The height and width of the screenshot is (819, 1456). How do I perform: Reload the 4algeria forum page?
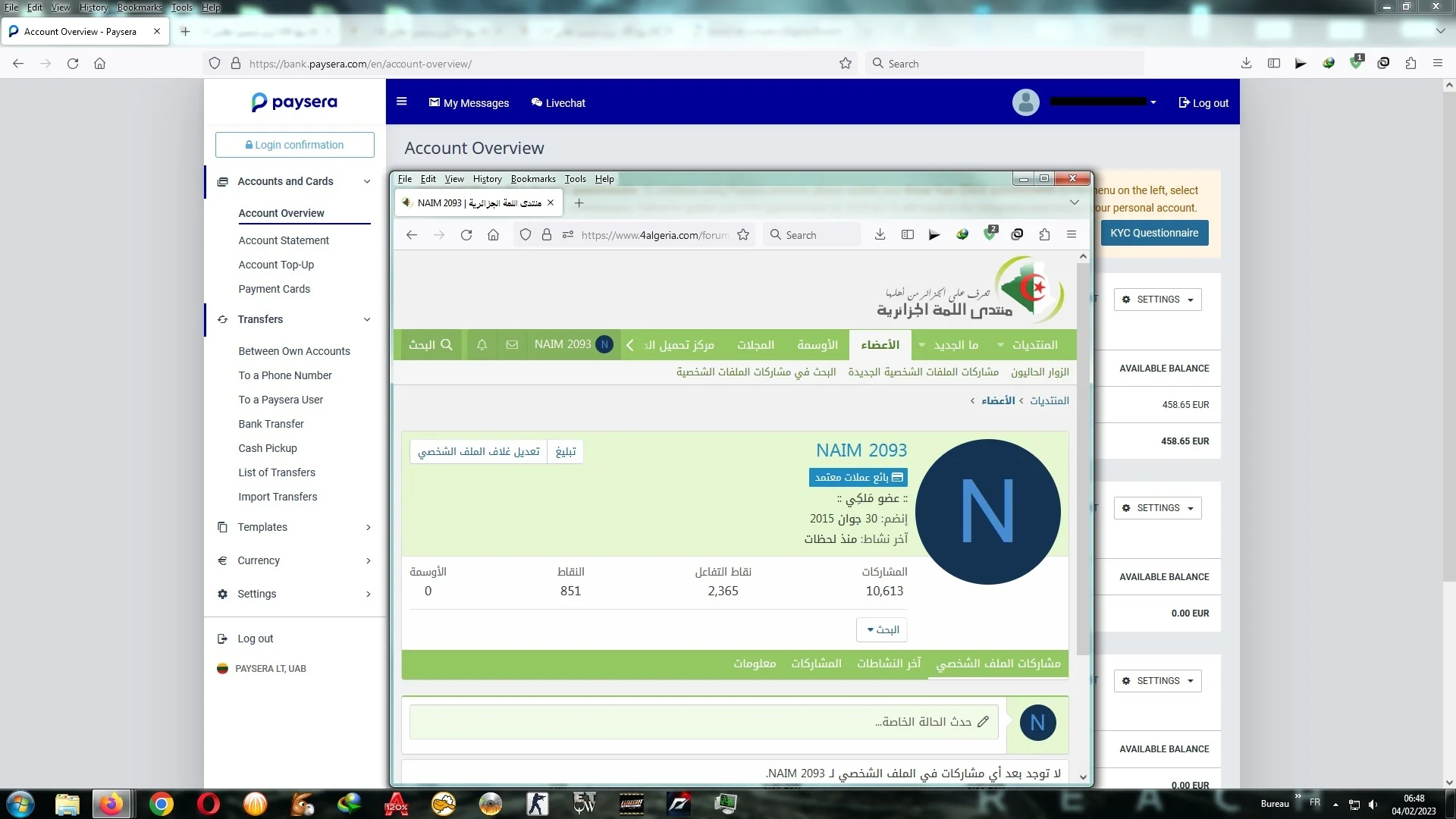[x=466, y=235]
